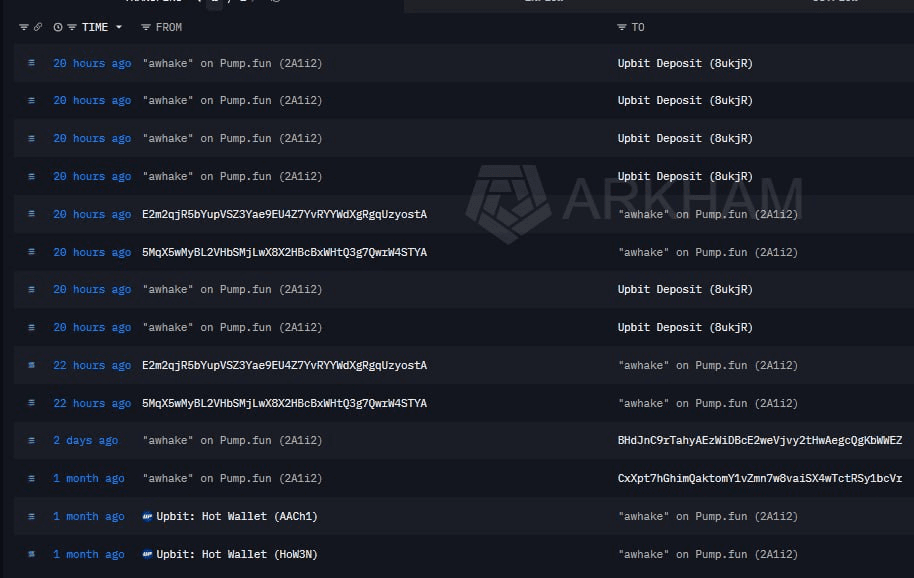Open recipient "awhake" in 20 hours ago 5MqX5wMy row

708,252
